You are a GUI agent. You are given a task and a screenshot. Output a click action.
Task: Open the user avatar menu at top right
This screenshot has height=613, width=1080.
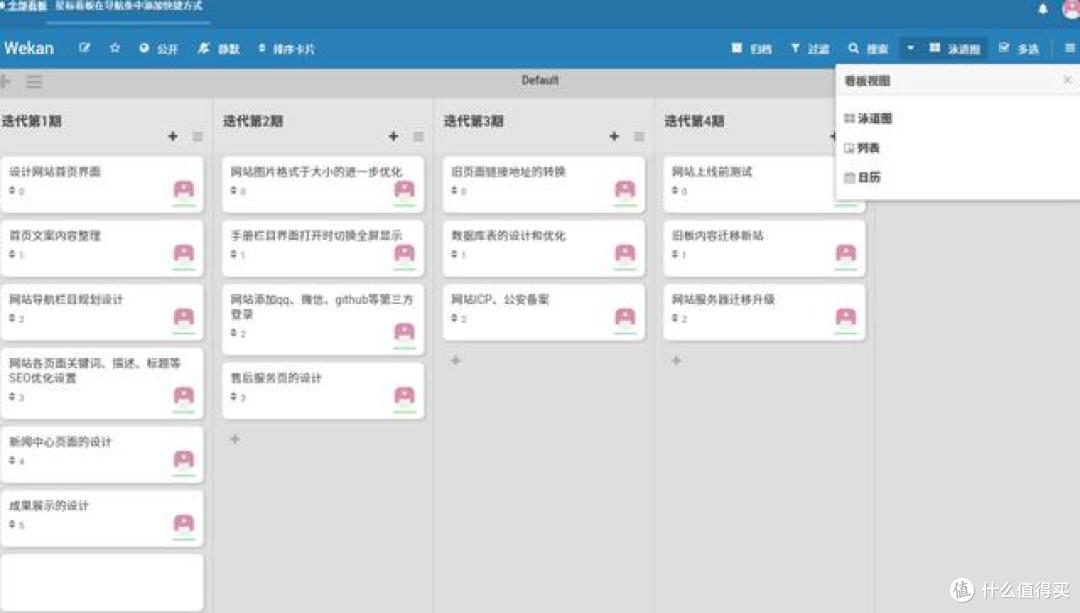(x=1072, y=9)
